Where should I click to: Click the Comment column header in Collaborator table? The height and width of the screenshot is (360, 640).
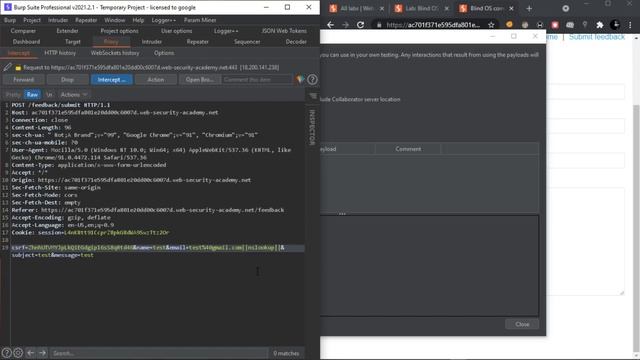[408, 149]
